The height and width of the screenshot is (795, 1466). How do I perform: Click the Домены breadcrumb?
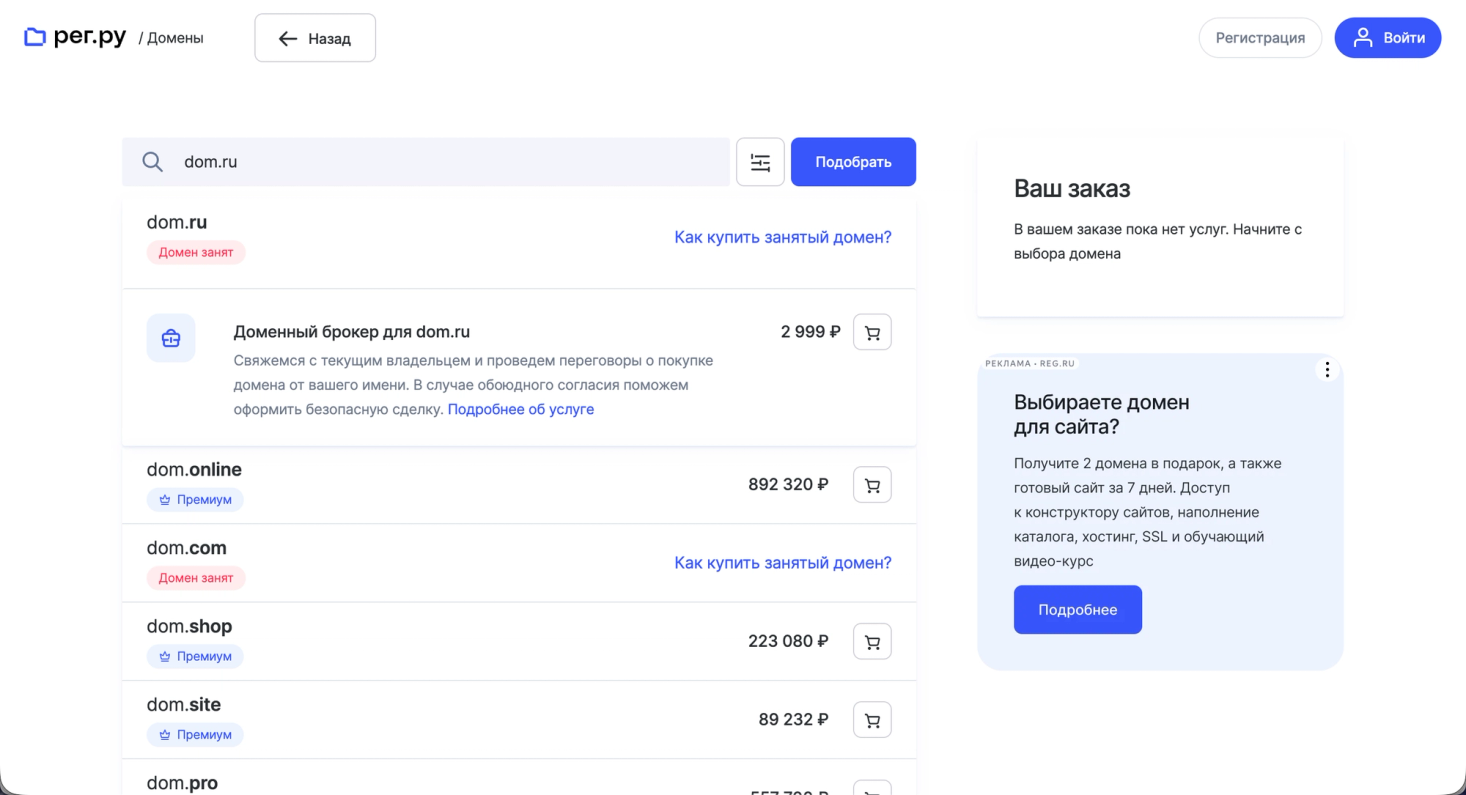click(175, 39)
